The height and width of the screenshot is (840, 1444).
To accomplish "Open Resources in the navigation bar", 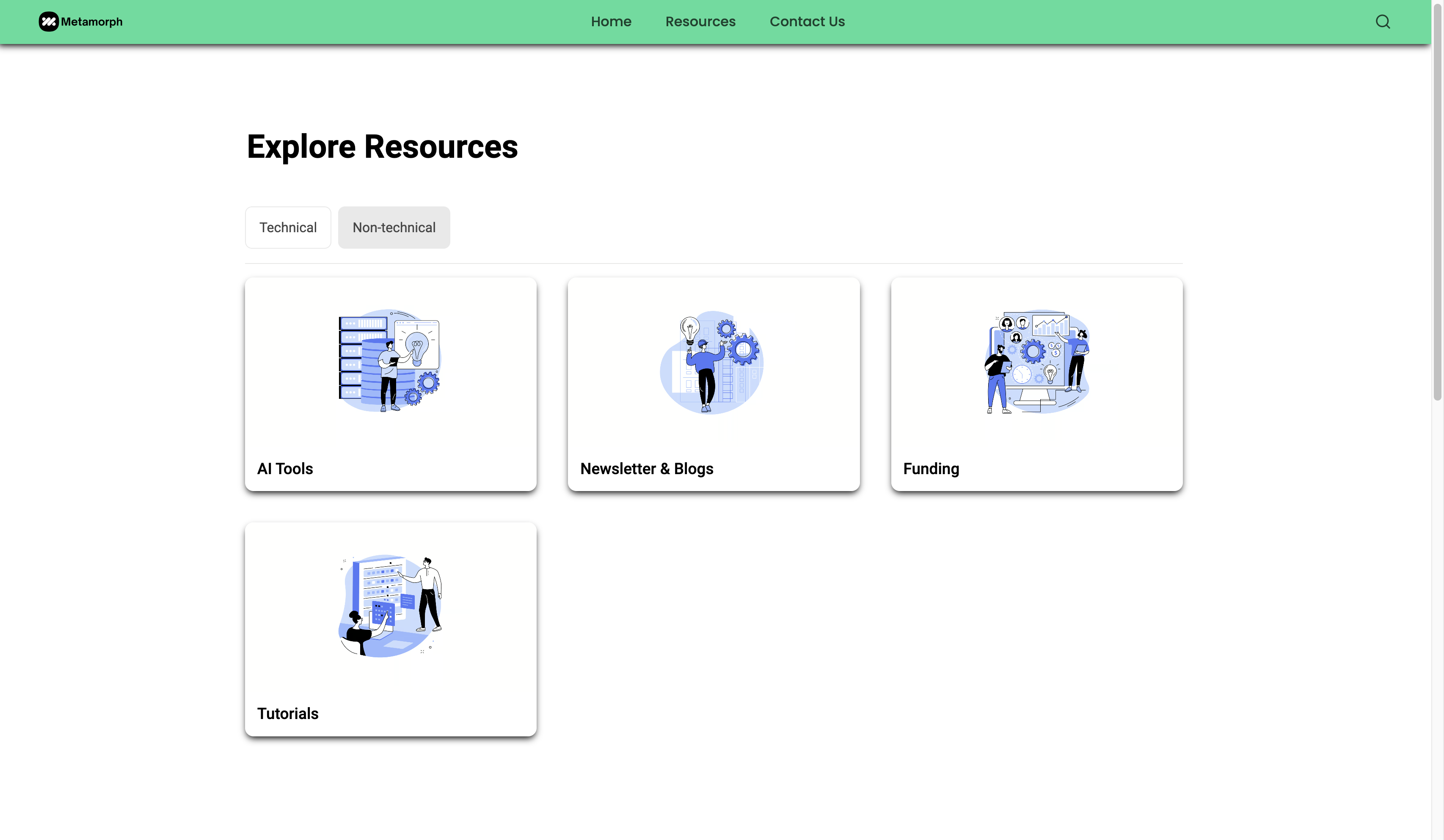I will click(700, 22).
